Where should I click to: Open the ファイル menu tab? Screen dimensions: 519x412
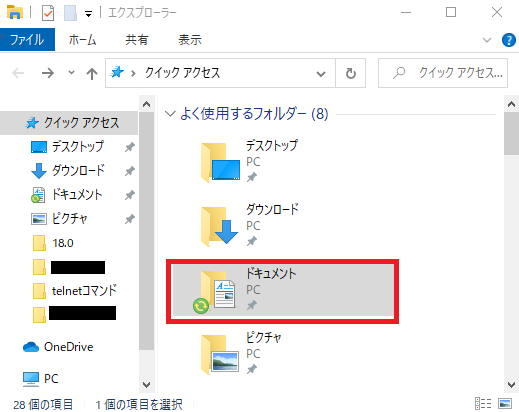click(x=27, y=40)
